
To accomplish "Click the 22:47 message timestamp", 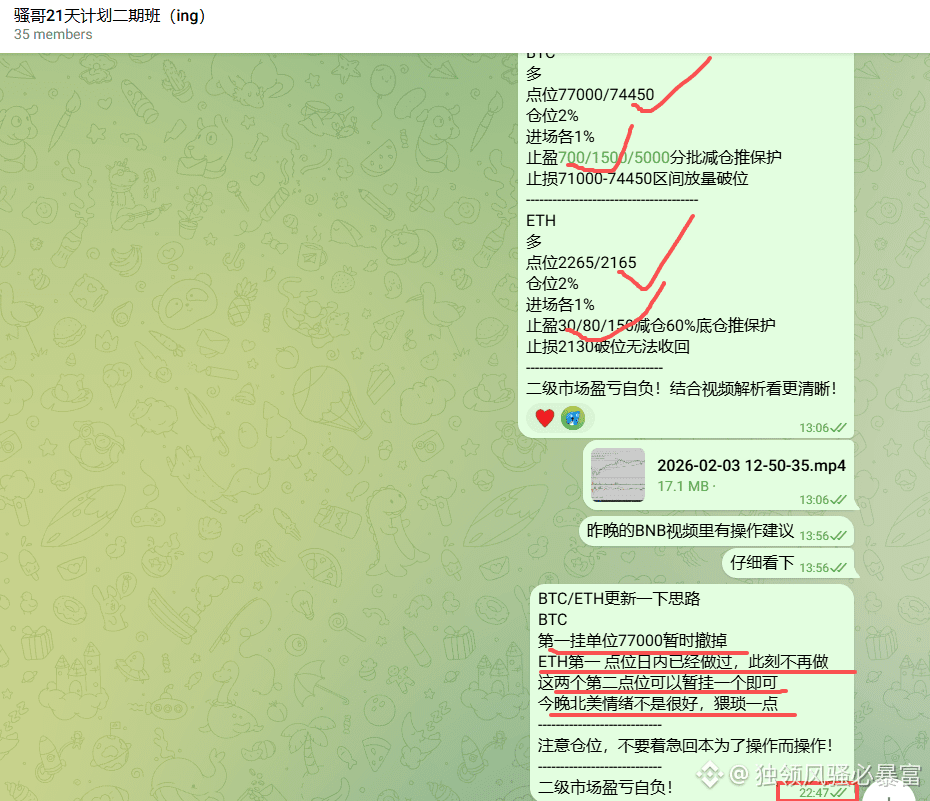I will tap(814, 793).
